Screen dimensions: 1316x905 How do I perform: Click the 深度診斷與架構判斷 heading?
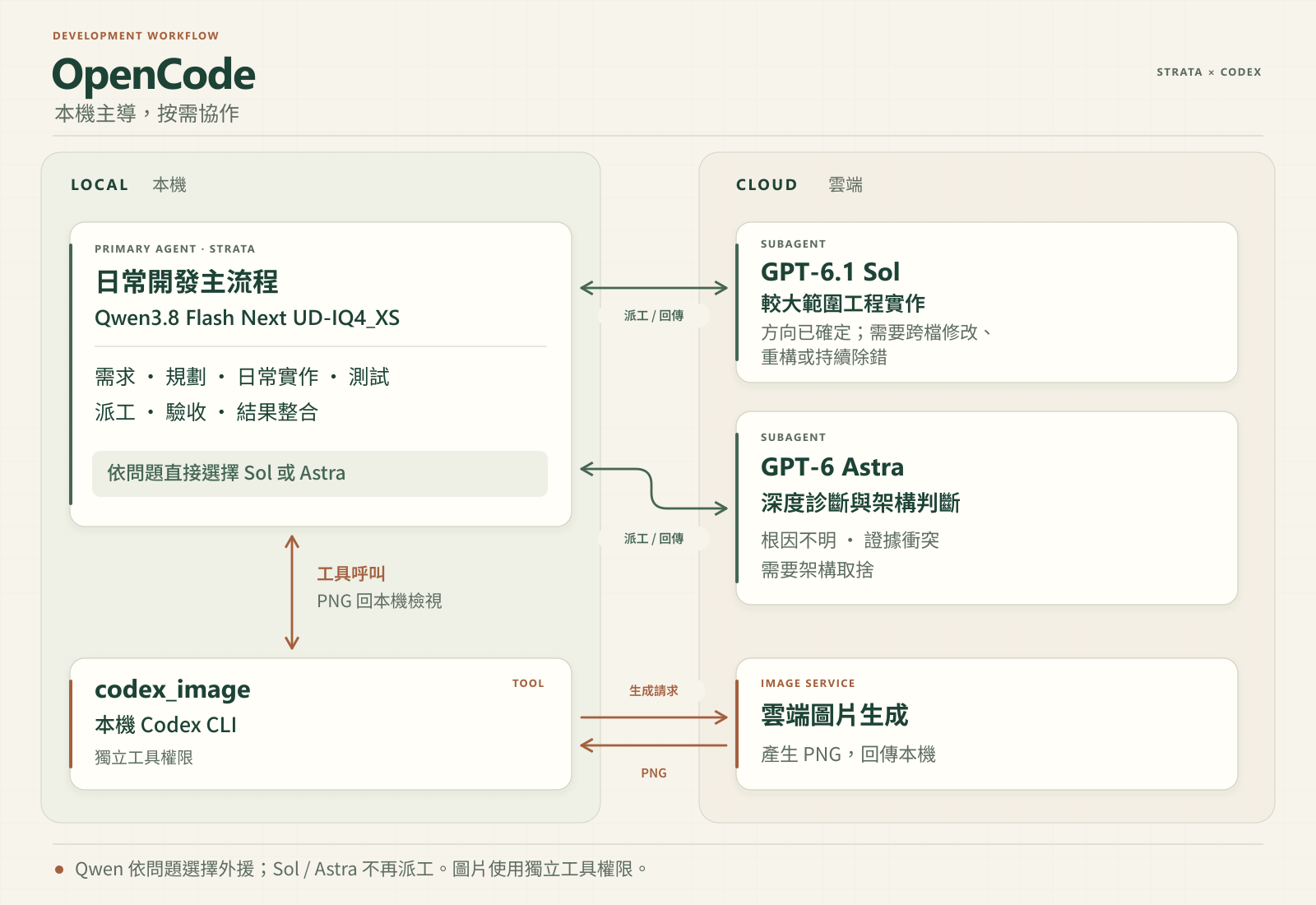coord(860,503)
